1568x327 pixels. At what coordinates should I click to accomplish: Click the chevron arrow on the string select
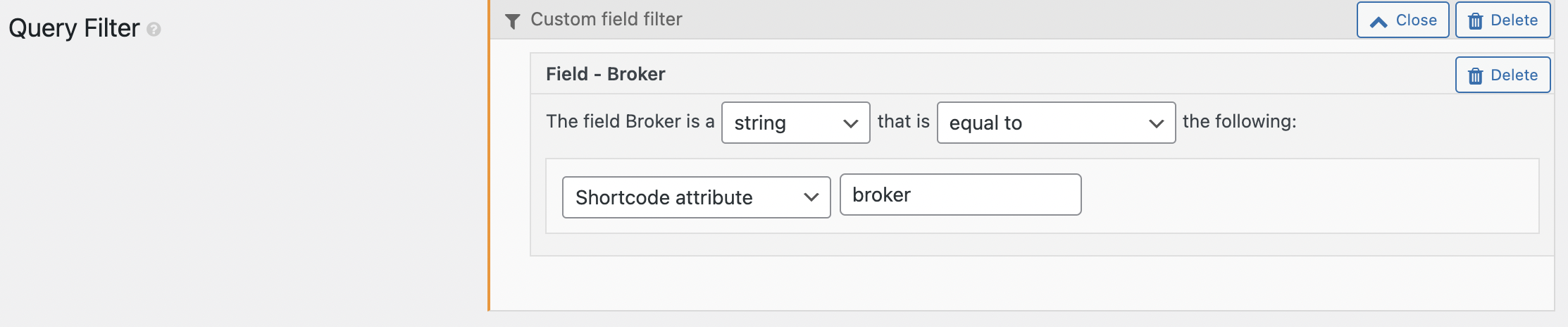pyautogui.click(x=850, y=124)
